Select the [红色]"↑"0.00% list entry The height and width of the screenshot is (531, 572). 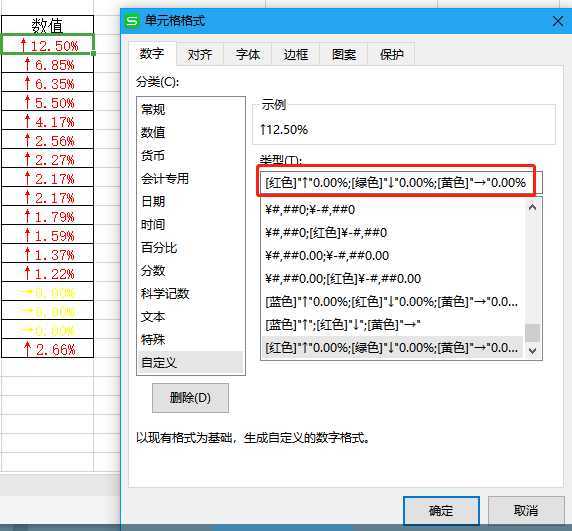(x=393, y=347)
